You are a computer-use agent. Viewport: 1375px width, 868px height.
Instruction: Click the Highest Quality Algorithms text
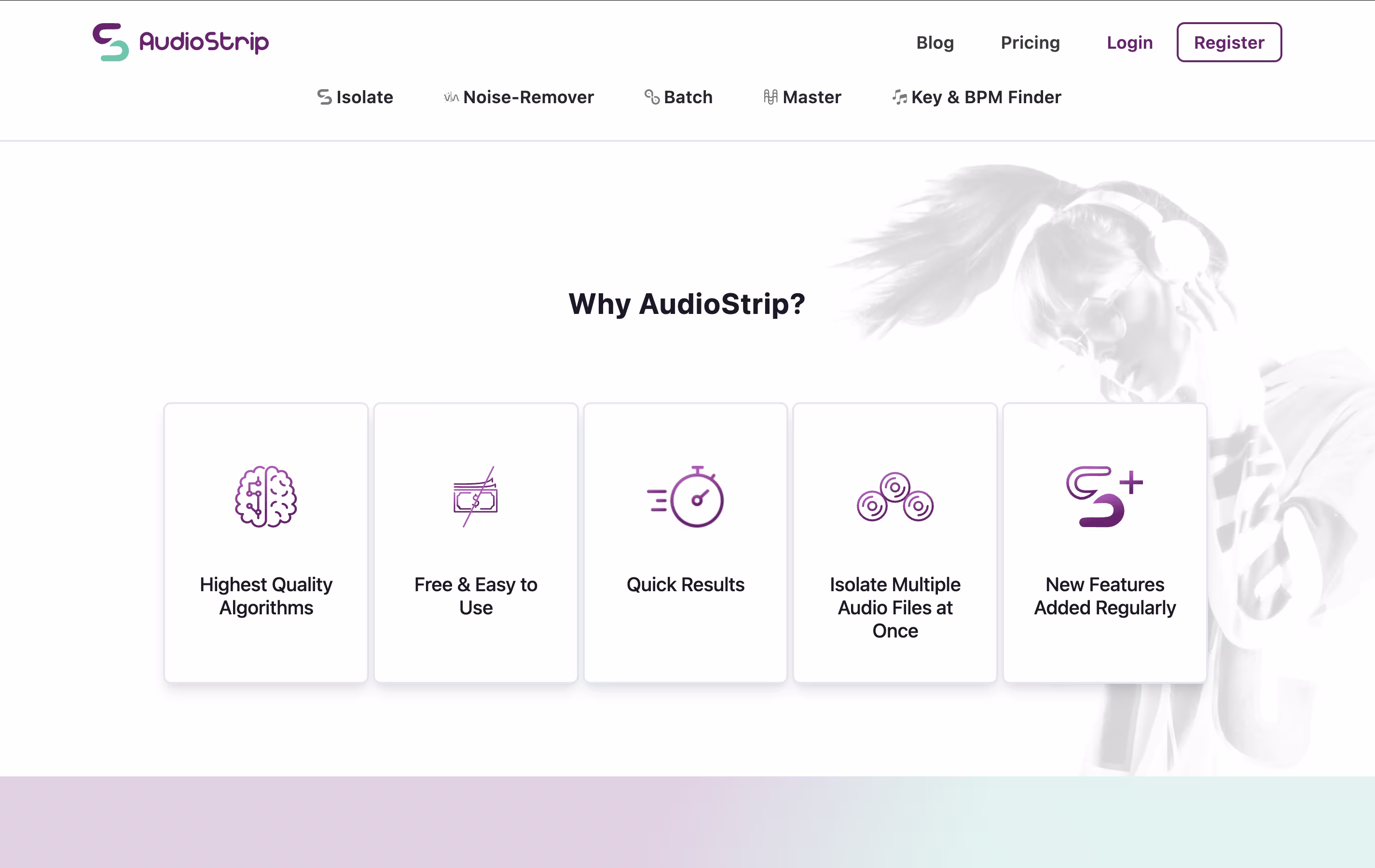266,596
